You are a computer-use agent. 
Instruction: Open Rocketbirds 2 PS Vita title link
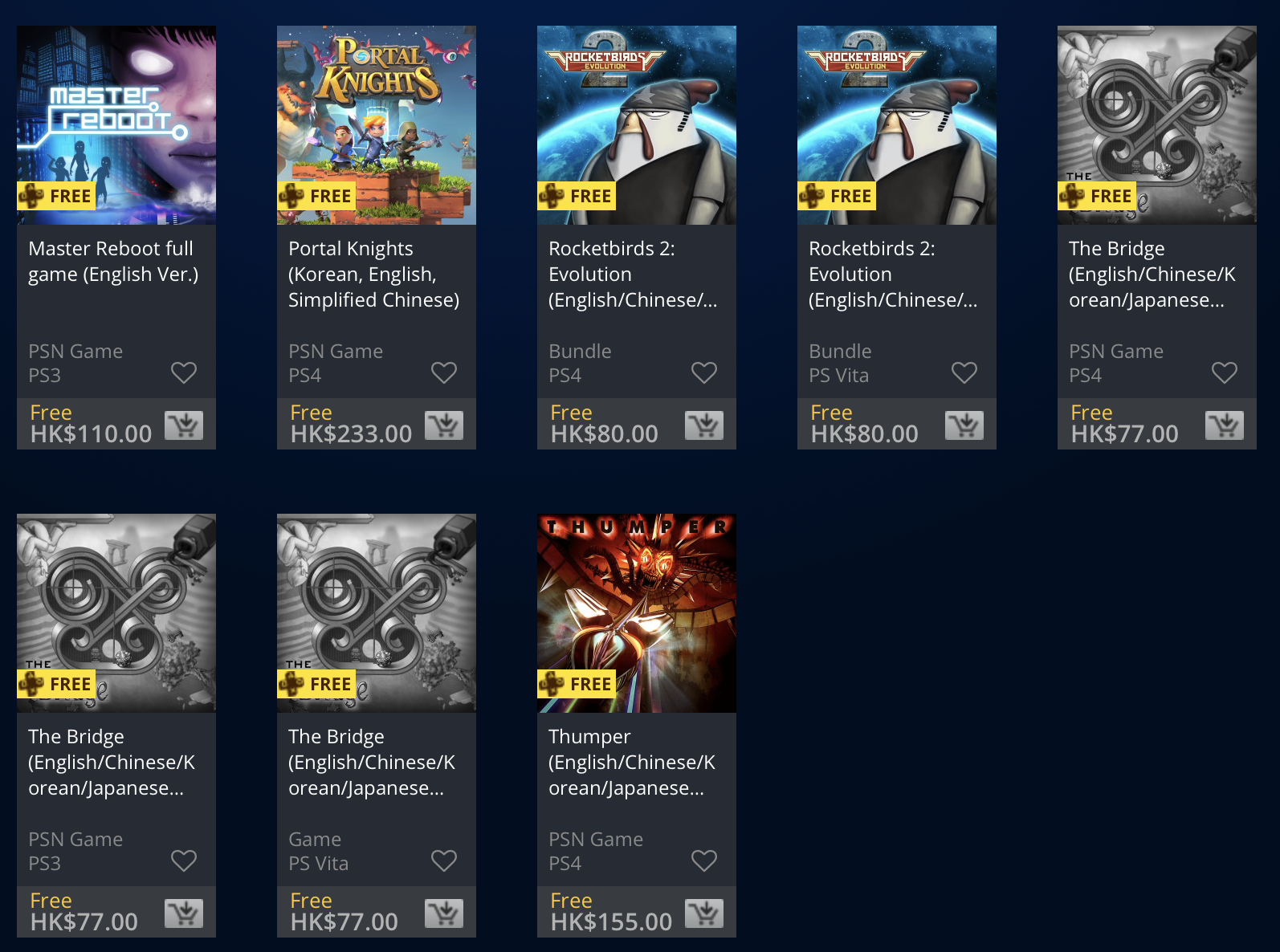(893, 275)
